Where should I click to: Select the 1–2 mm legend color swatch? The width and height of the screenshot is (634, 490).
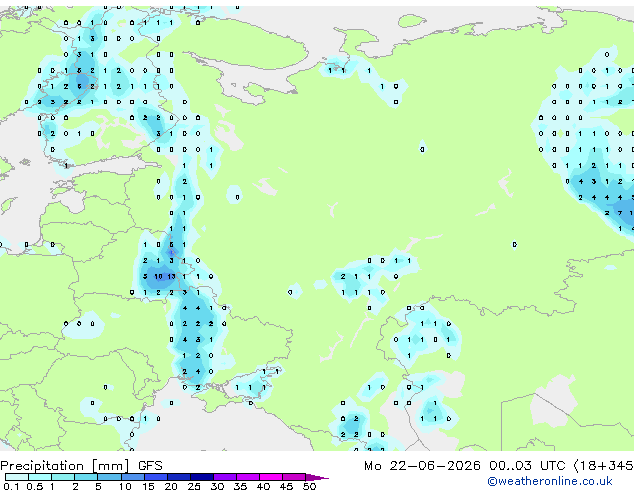click(x=63, y=477)
